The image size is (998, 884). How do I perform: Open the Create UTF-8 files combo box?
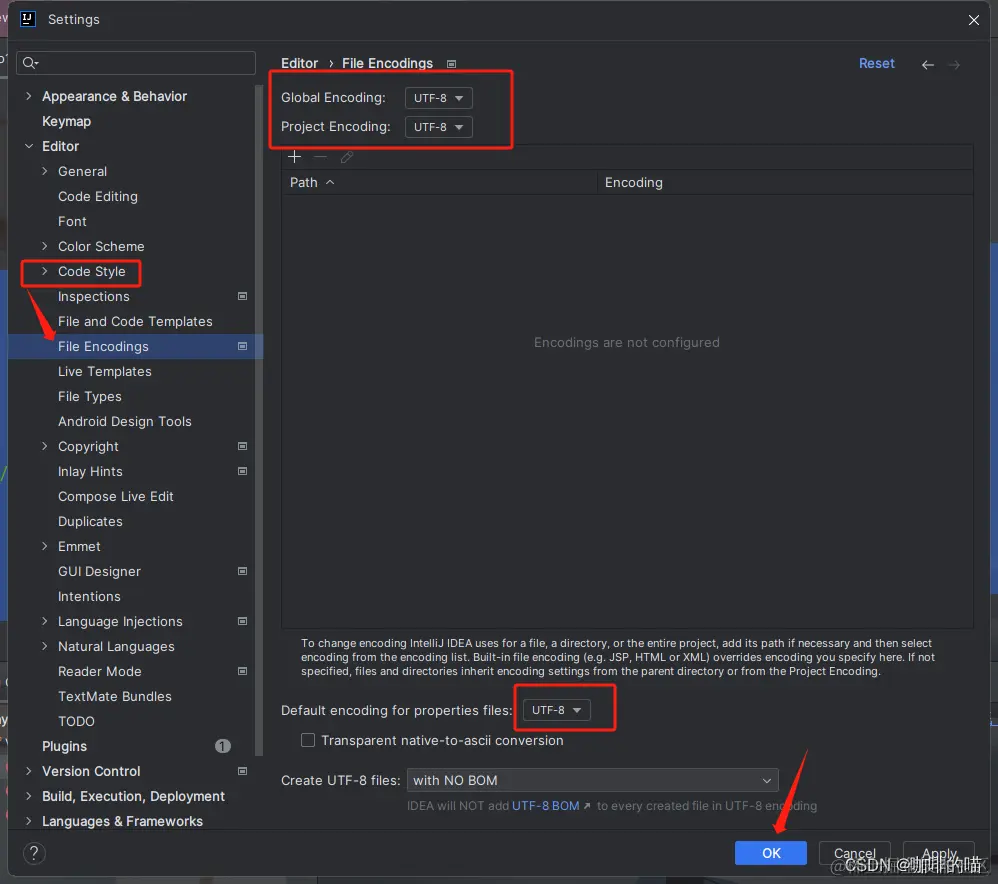click(593, 780)
